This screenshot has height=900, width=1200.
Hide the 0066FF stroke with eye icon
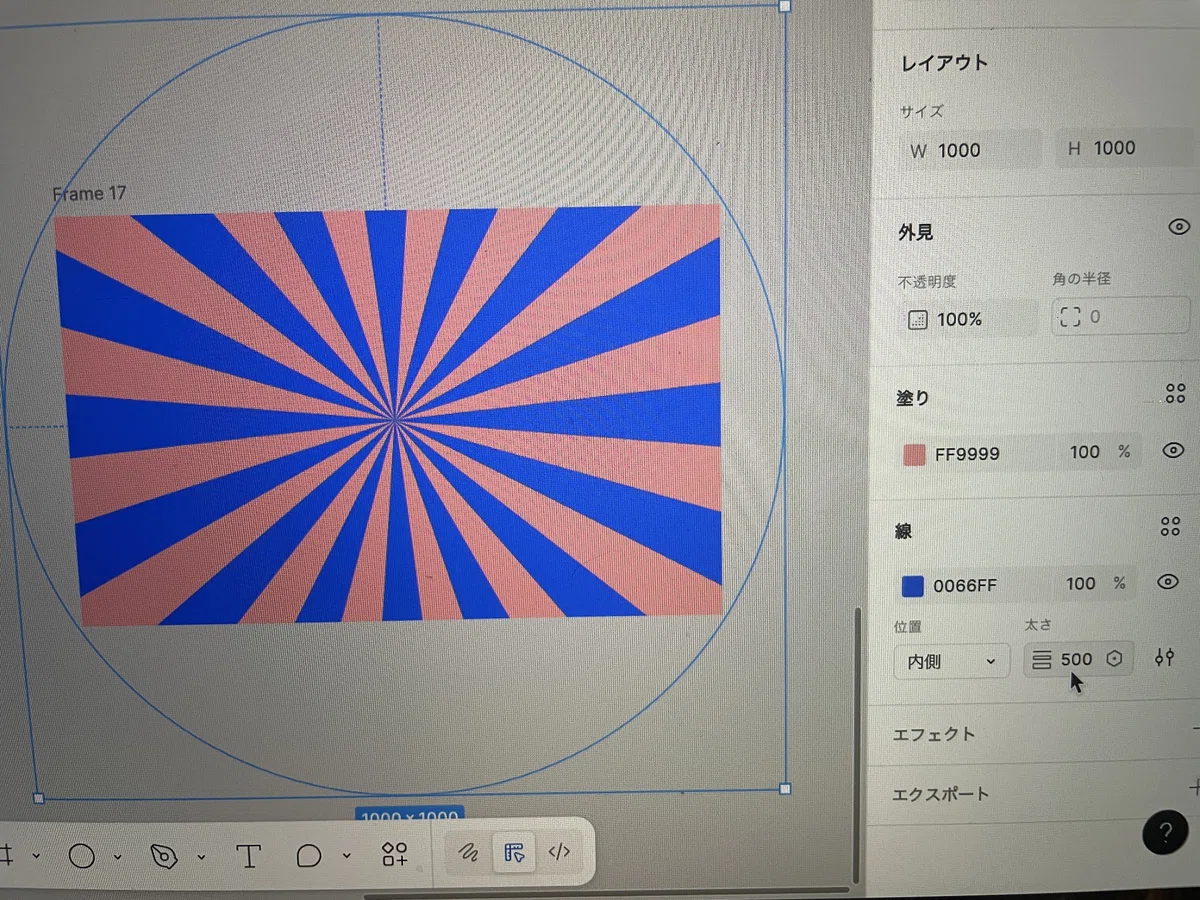[x=1167, y=582]
